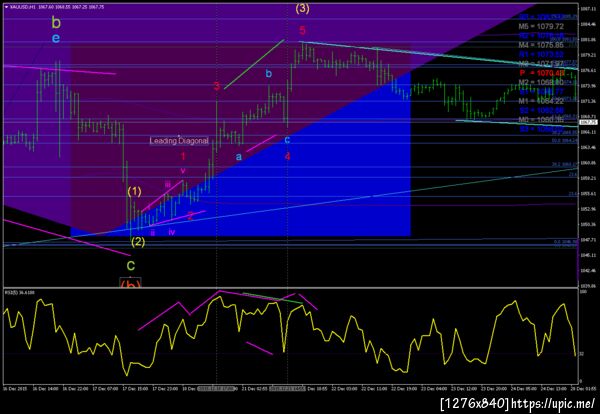Select the red 4 wave label
Viewport: 600px width, 414px height.
click(x=287, y=156)
